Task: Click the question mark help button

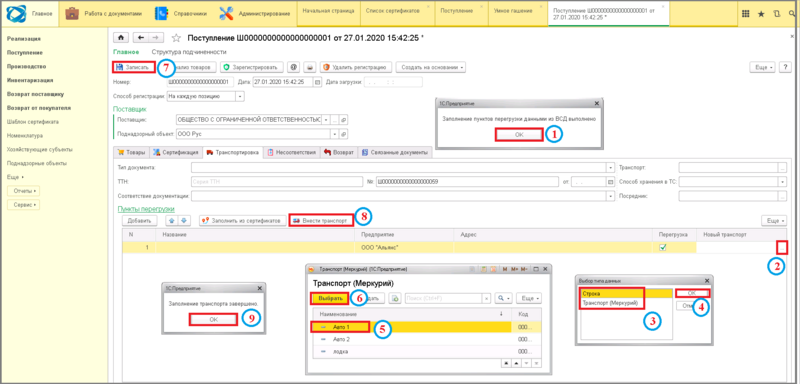Action: point(785,67)
